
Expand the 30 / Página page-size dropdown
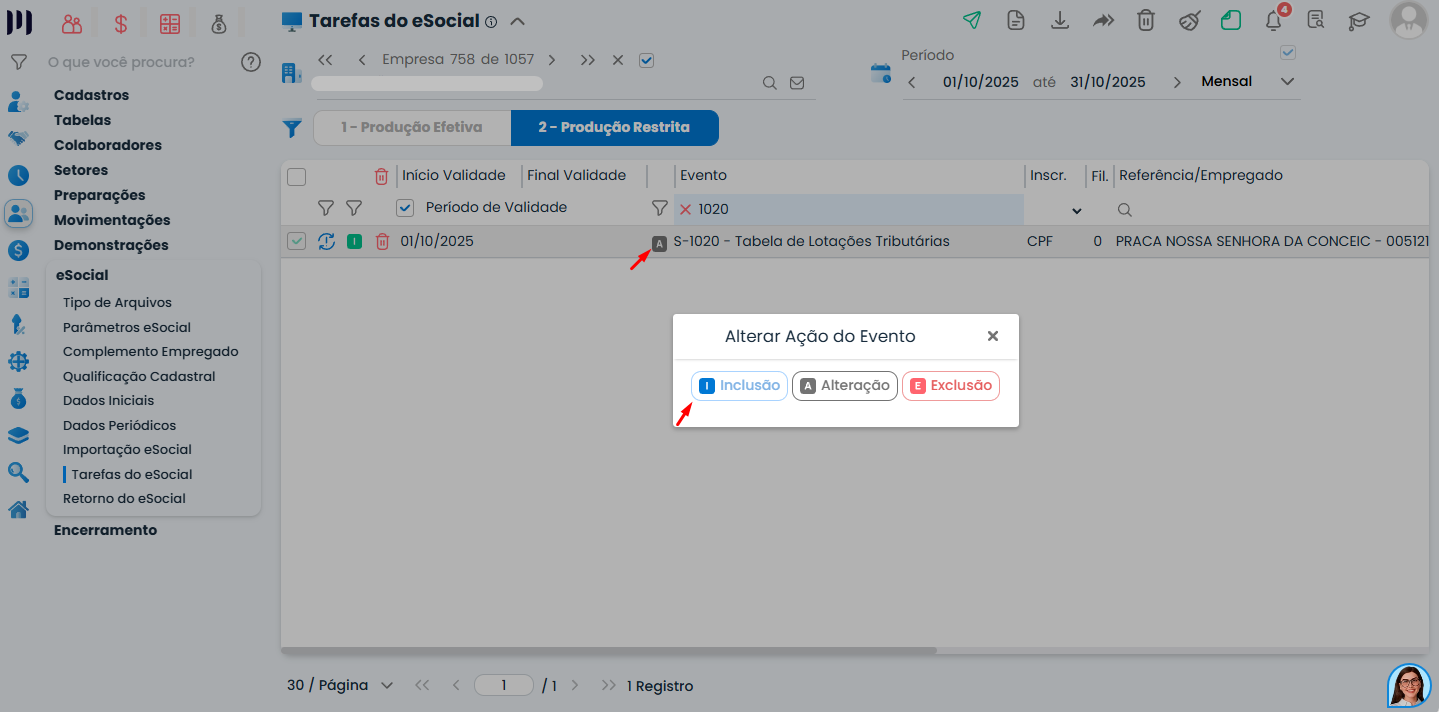tap(340, 686)
